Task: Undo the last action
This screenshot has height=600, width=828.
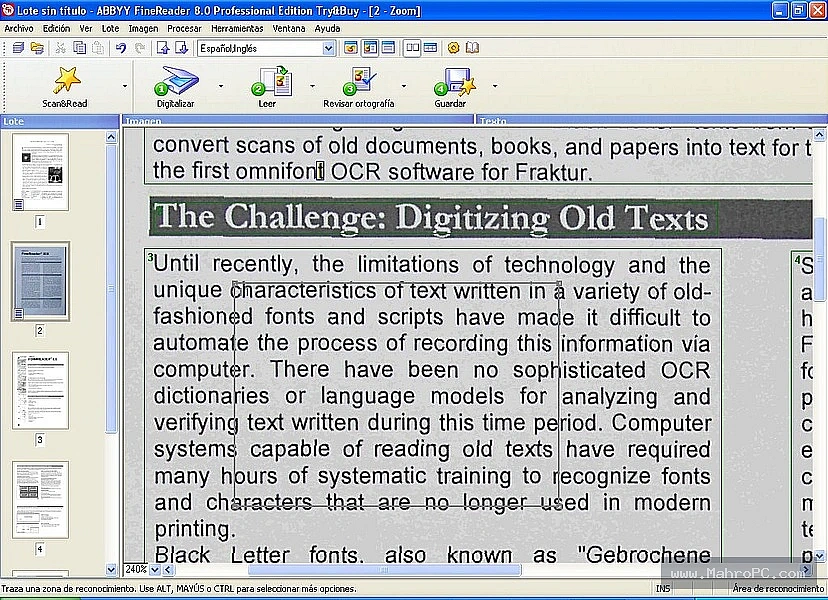Action: pyautogui.click(x=121, y=48)
